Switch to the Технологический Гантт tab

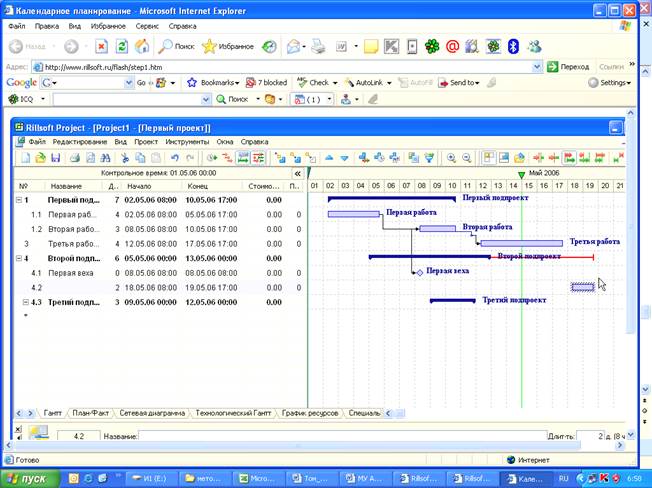pyautogui.click(x=233, y=413)
